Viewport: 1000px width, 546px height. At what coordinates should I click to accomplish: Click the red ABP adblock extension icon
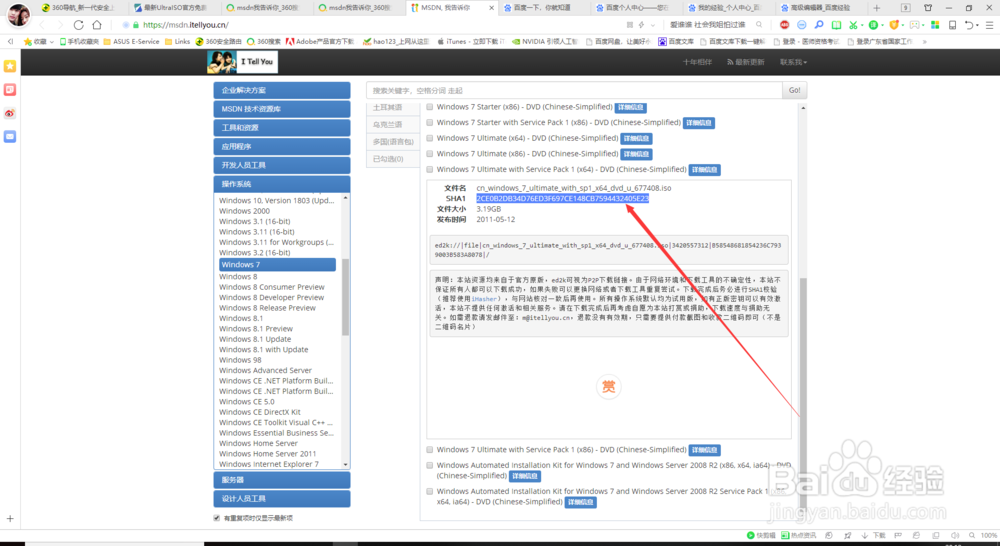pos(784,25)
